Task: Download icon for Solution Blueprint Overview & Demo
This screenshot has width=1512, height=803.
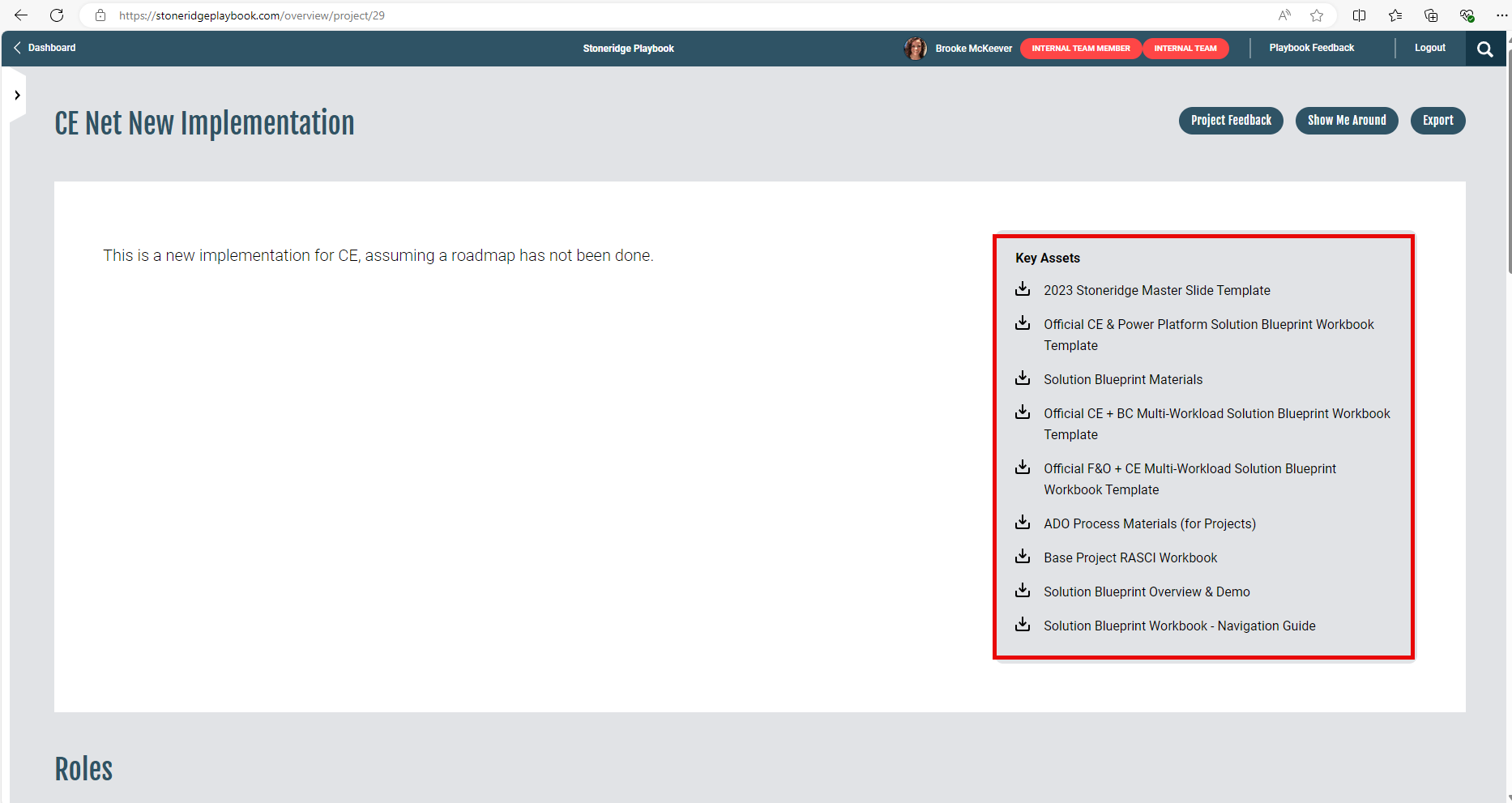Action: 1023,591
